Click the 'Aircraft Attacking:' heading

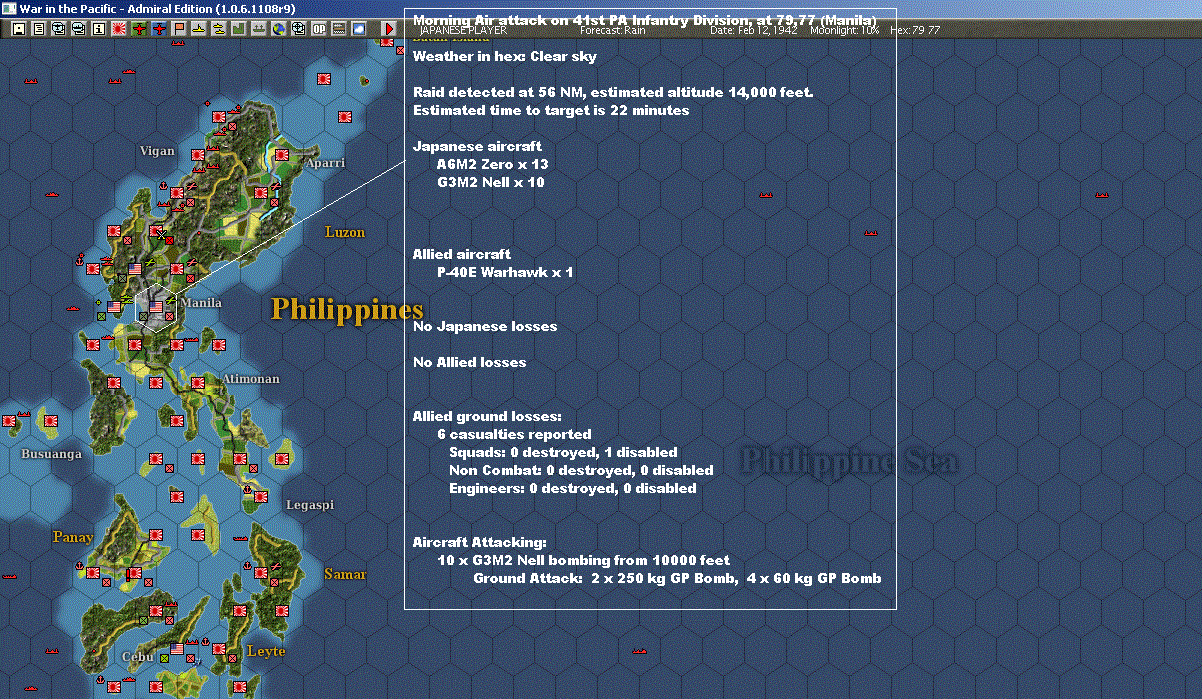[x=480, y=543]
